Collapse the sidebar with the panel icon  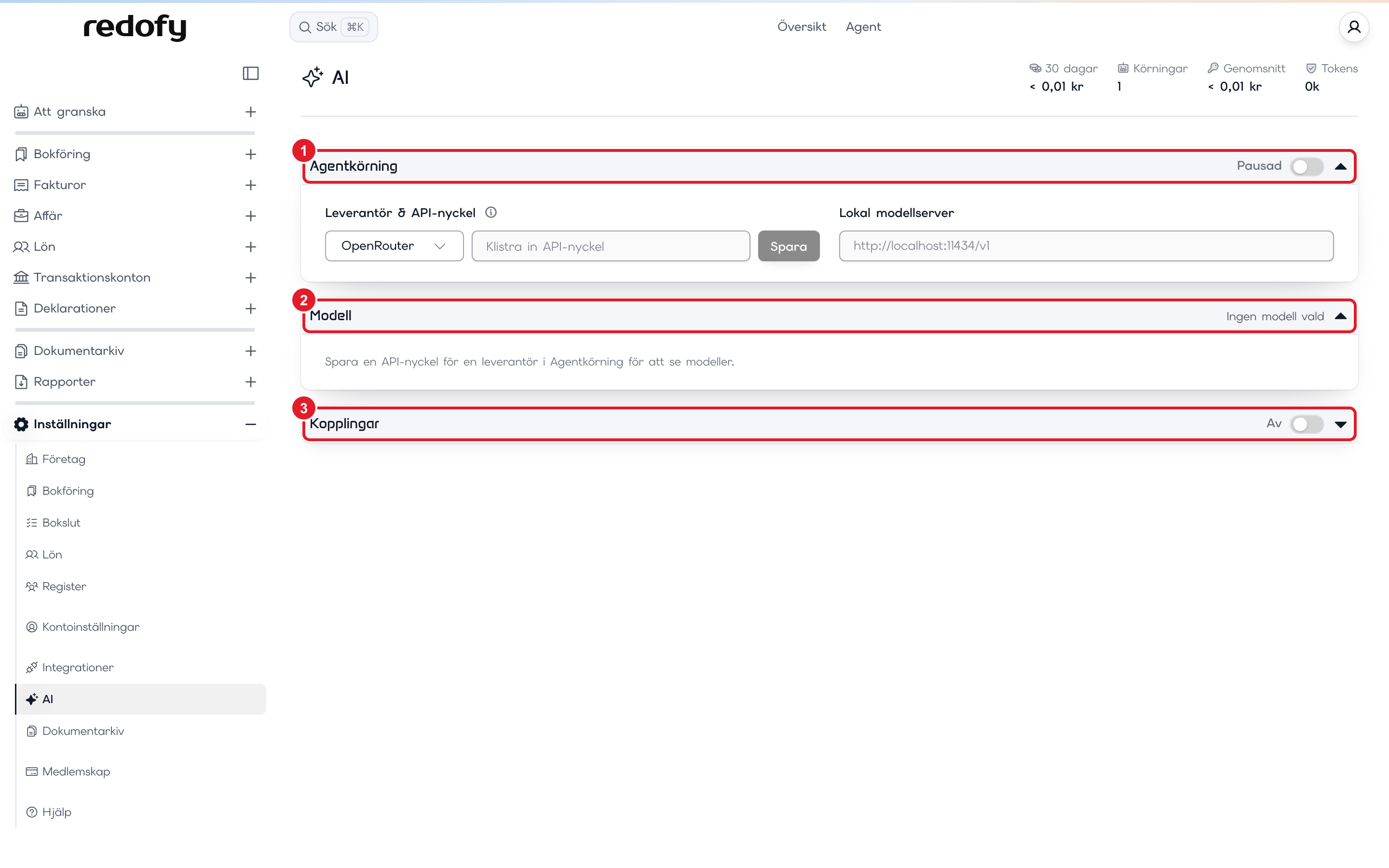click(251, 73)
